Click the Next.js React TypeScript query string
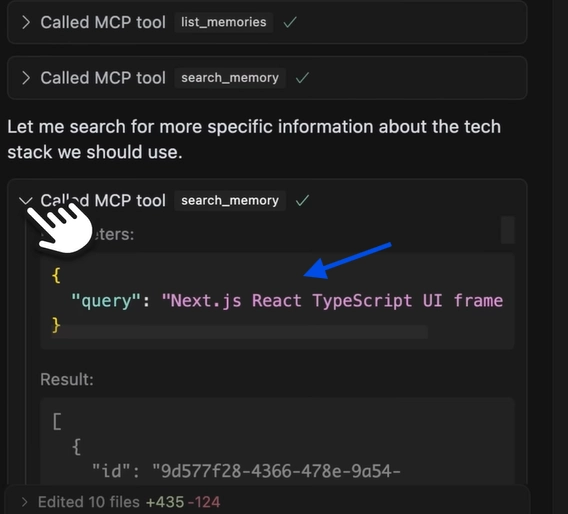 tap(332, 301)
